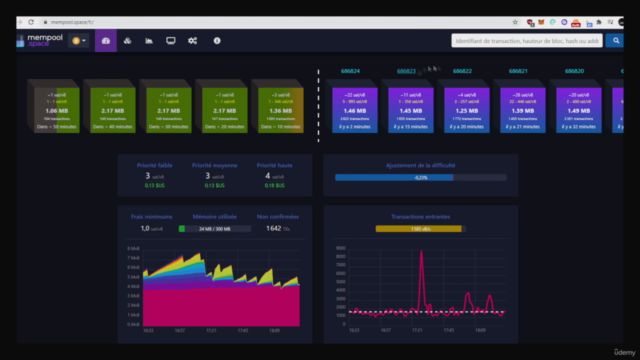Open the Blocks cubes icon page
The height and width of the screenshot is (360, 640).
(x=127, y=41)
